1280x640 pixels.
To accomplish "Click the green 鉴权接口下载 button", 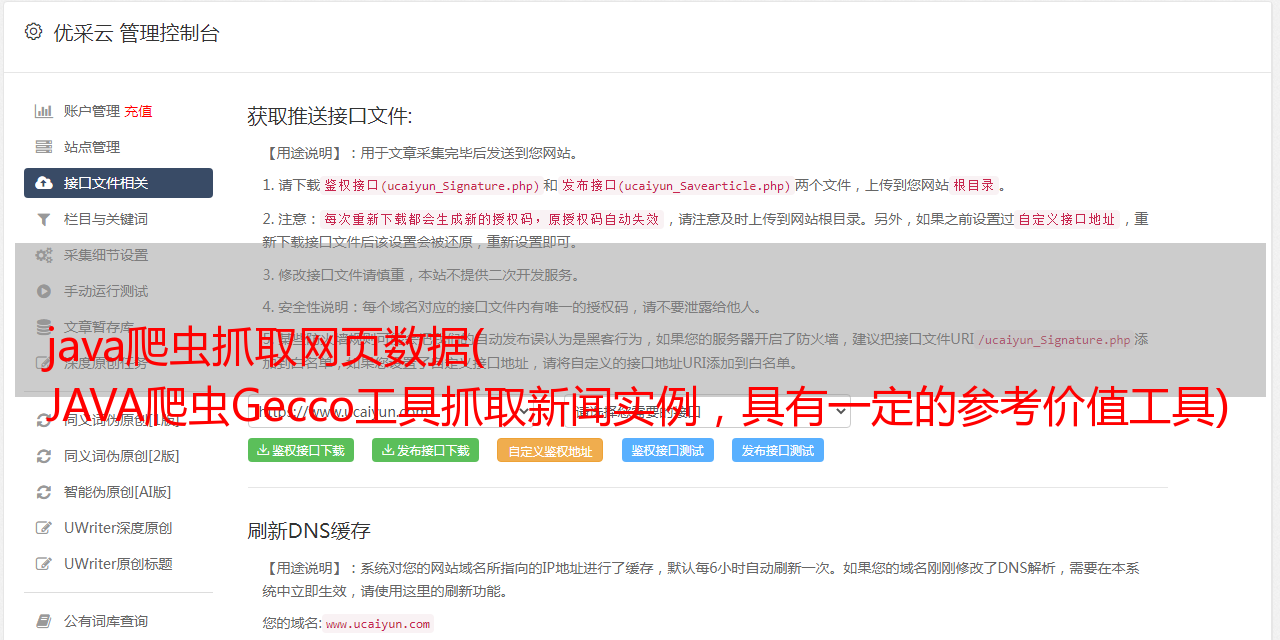I will (x=301, y=450).
